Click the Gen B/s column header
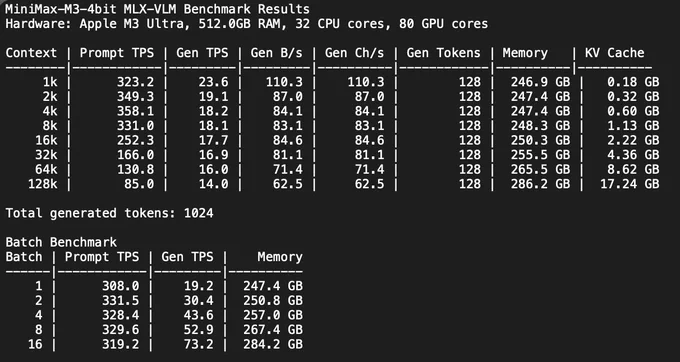Viewport: 680px width, 362px height. pyautogui.click(x=276, y=53)
